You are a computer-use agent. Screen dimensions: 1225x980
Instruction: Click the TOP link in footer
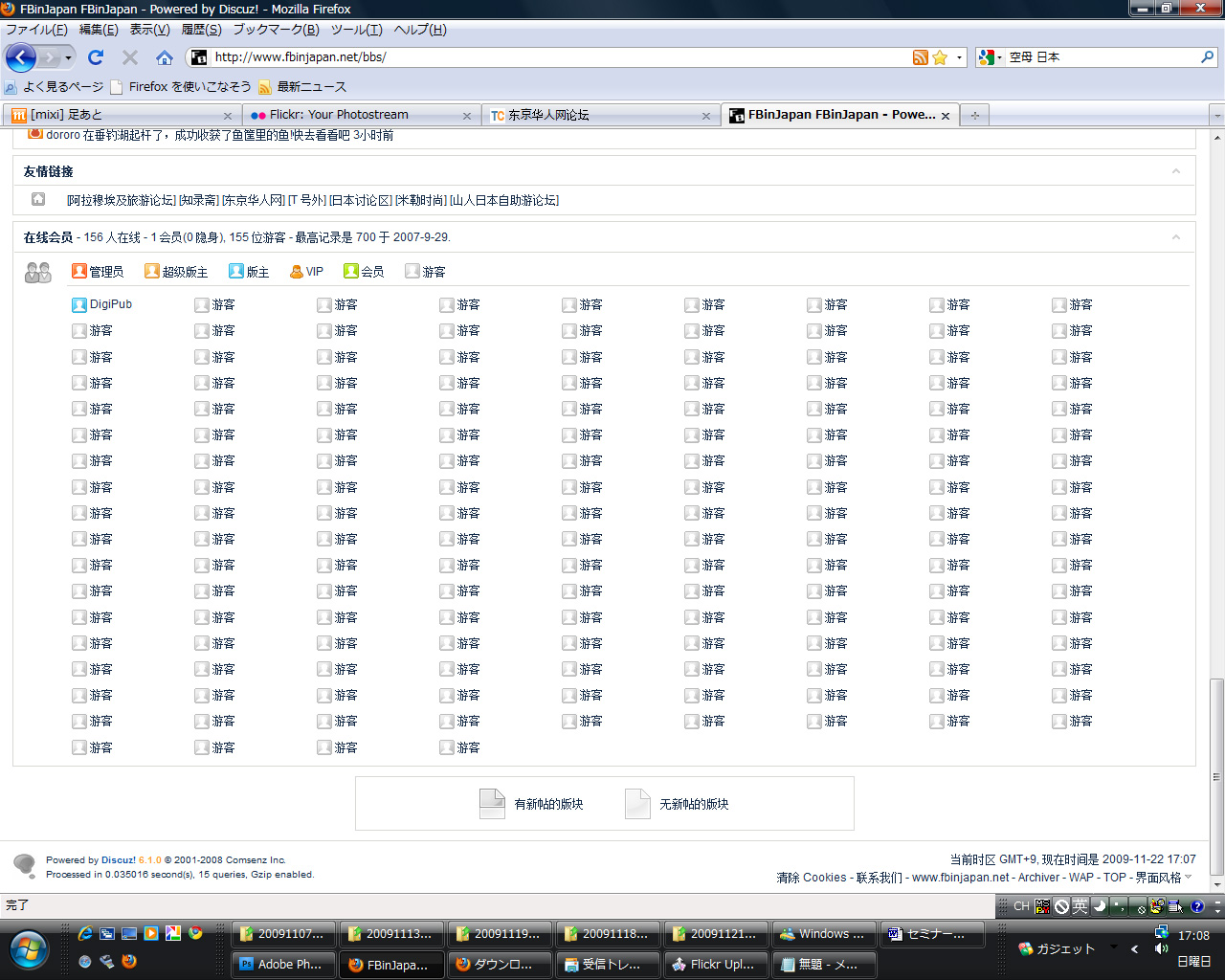[x=1115, y=878]
